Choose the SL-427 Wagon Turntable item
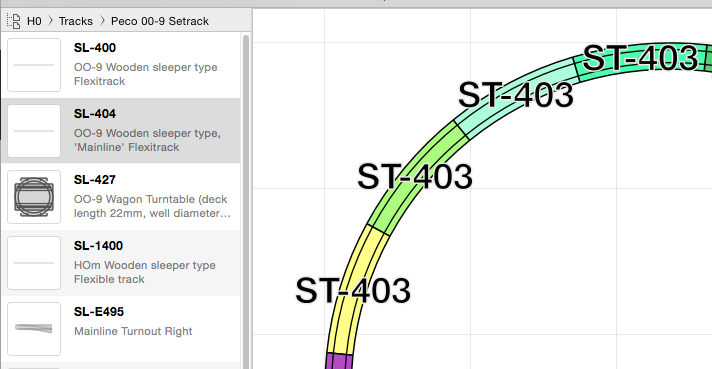712x369 pixels. [x=121, y=197]
